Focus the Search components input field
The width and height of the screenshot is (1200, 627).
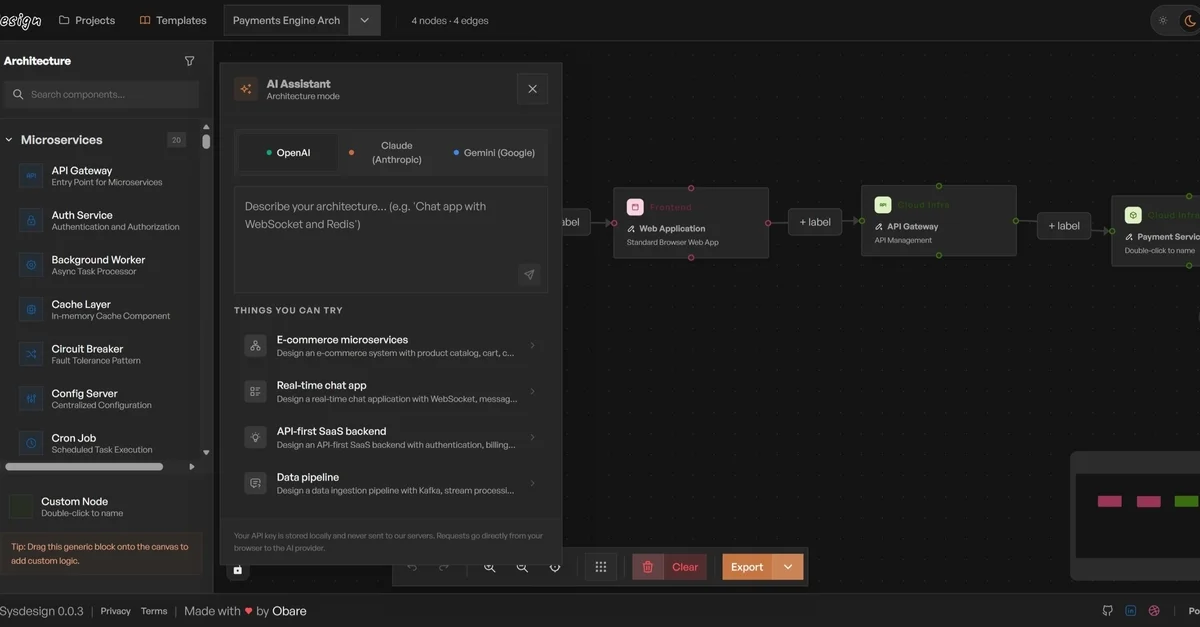tap(110, 94)
